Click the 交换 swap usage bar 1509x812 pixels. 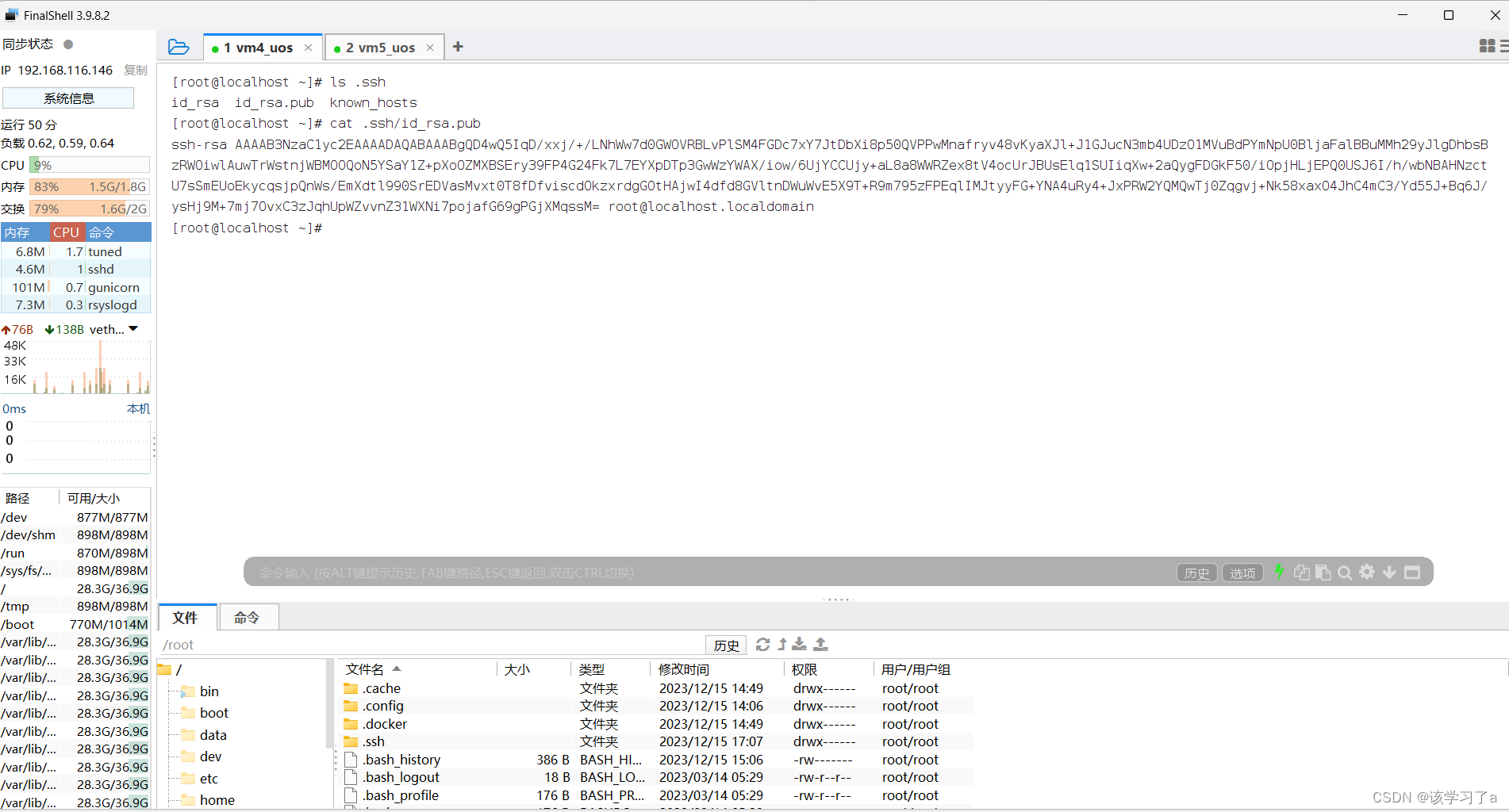(90, 209)
